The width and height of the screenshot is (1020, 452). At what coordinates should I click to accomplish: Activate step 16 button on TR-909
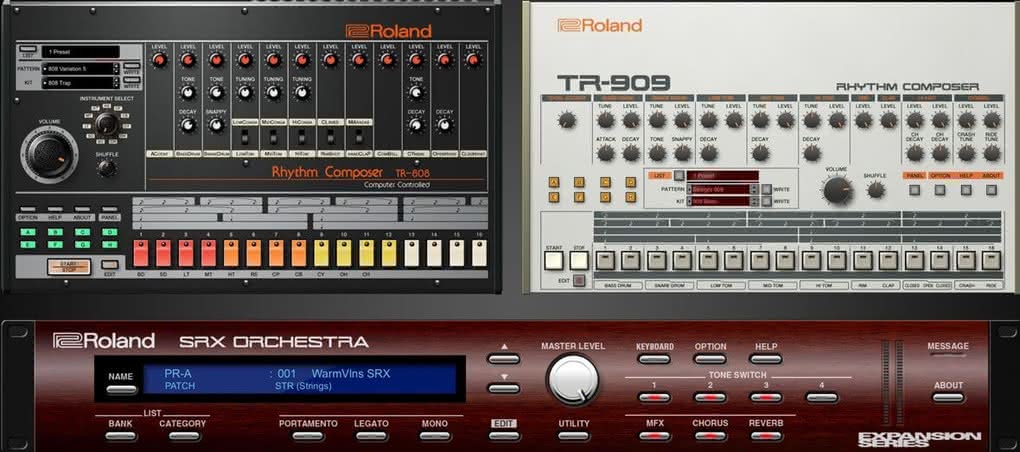991,261
